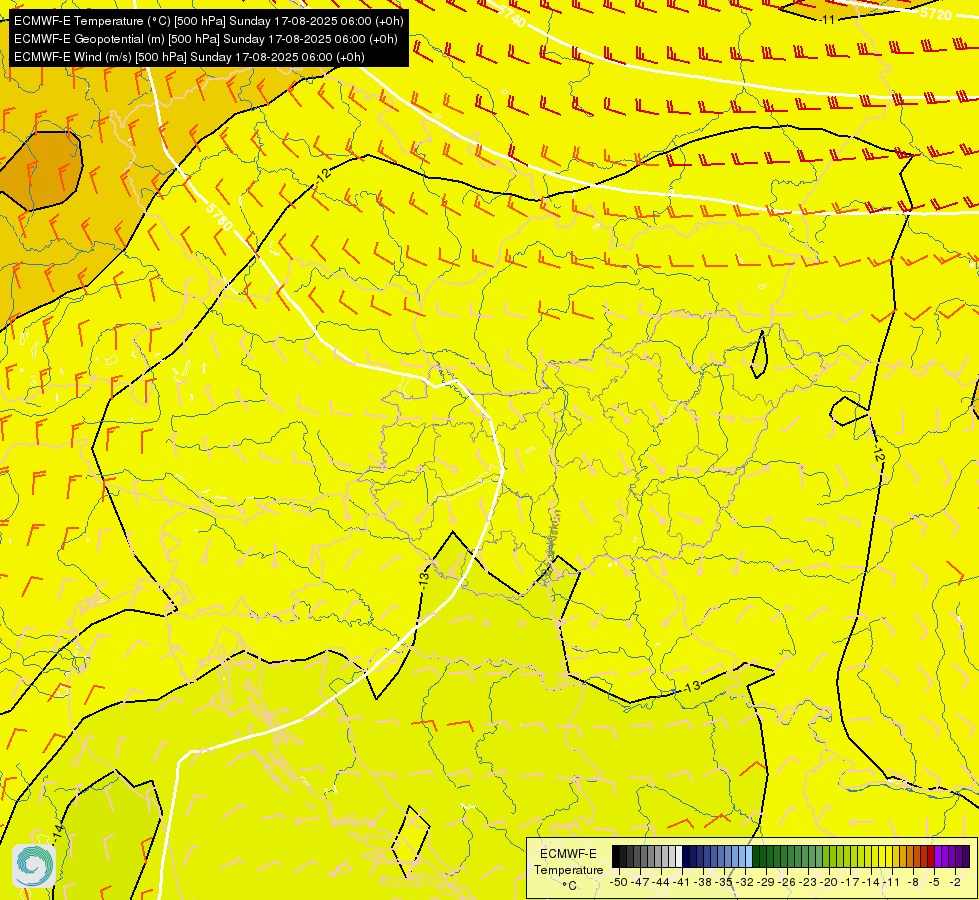The image size is (979, 900).
Task: Click the -35 tick value in the legend
Action: tap(724, 882)
